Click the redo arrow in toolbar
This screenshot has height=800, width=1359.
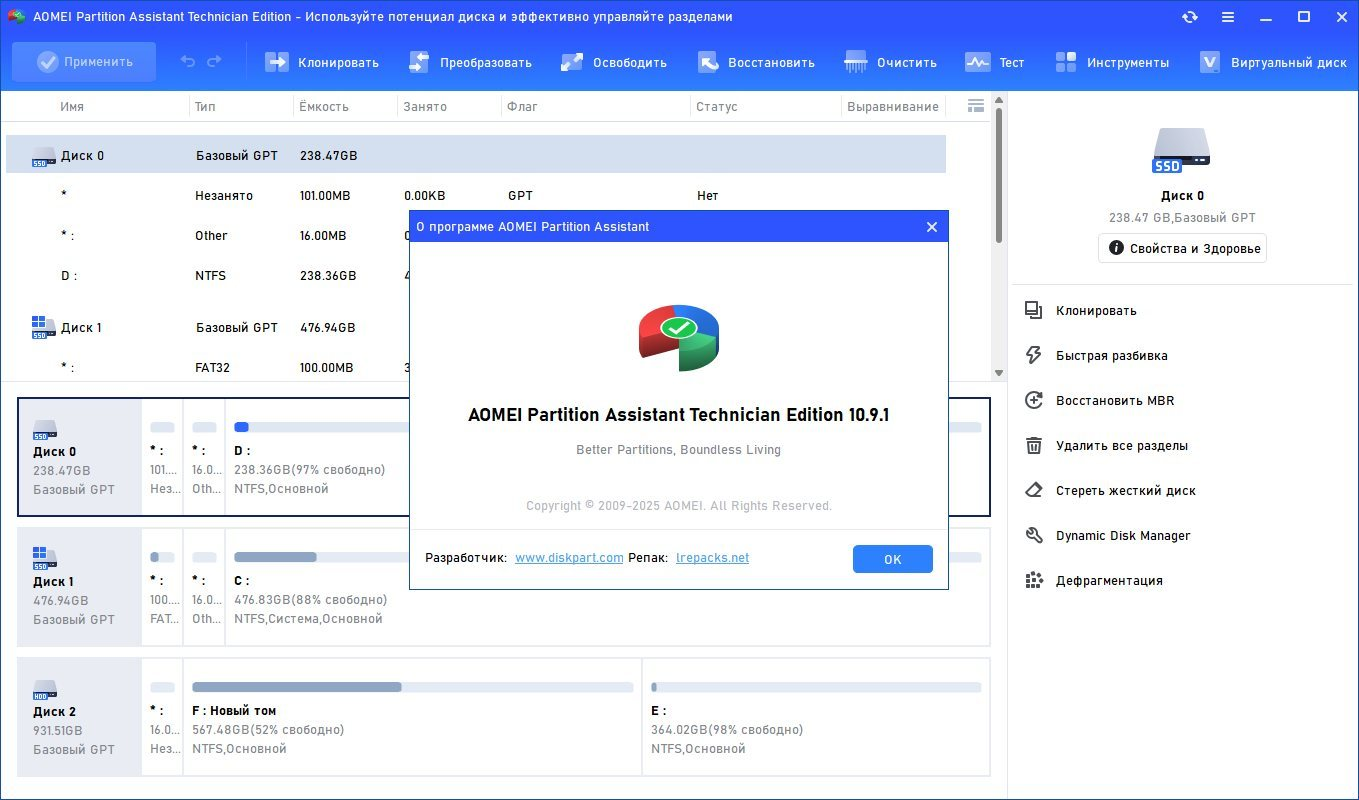click(x=214, y=62)
